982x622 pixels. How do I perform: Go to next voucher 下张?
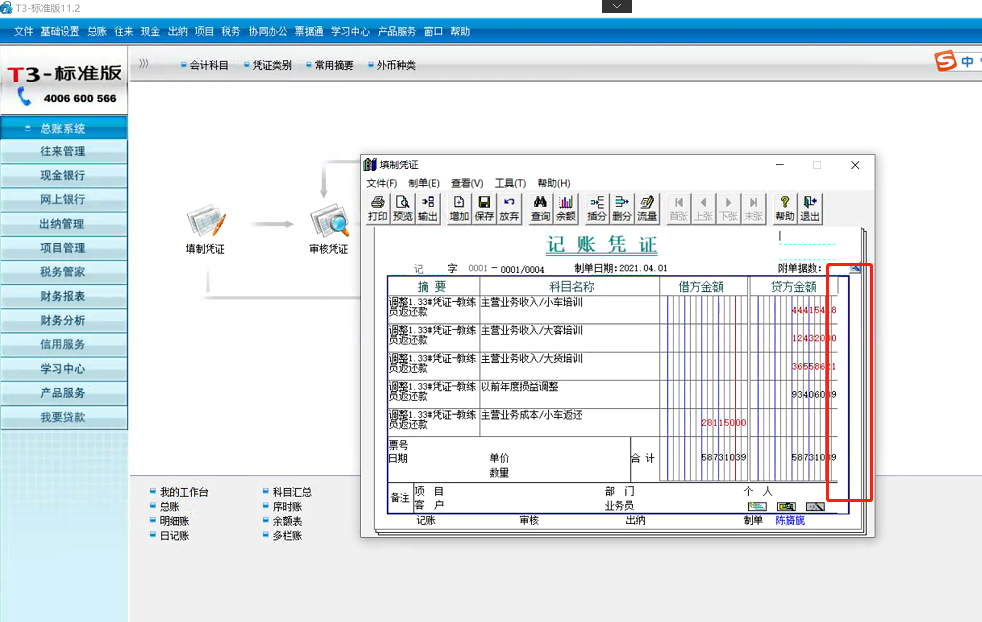pyautogui.click(x=728, y=209)
